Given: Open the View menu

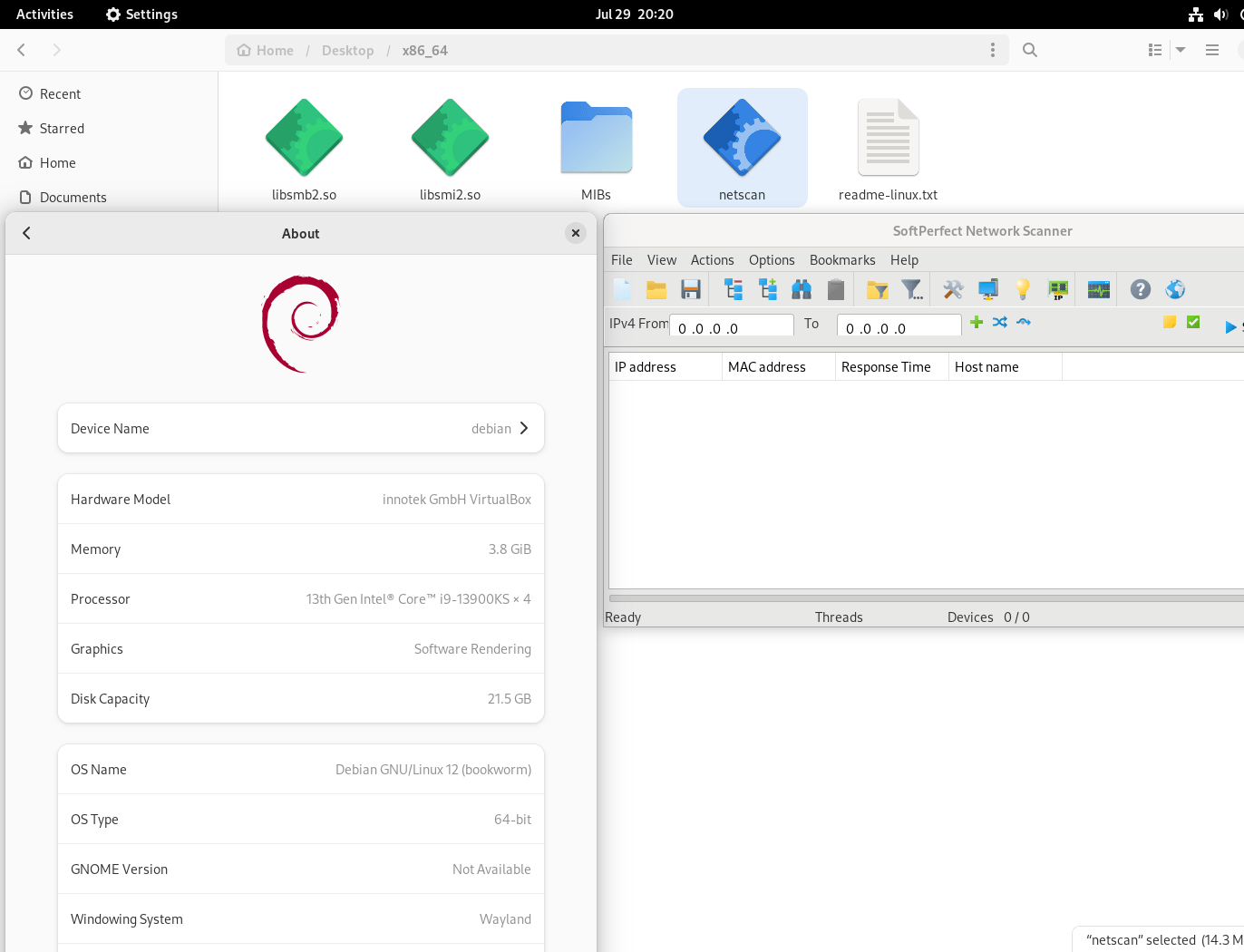Looking at the screenshot, I should pos(662,260).
